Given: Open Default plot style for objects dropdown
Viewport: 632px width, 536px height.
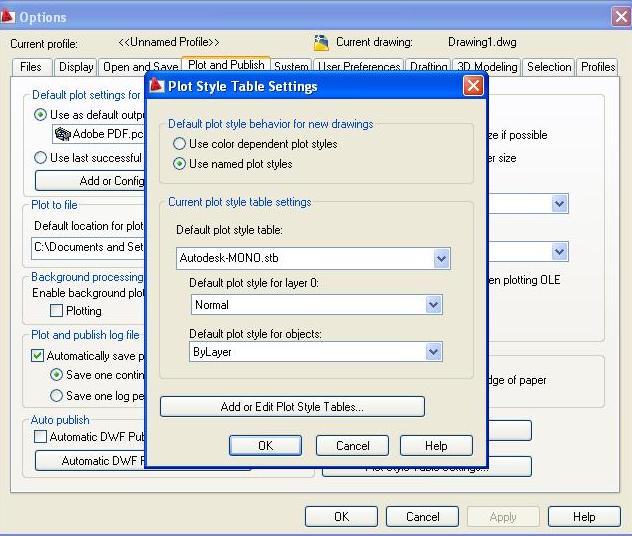Looking at the screenshot, I should [433, 352].
